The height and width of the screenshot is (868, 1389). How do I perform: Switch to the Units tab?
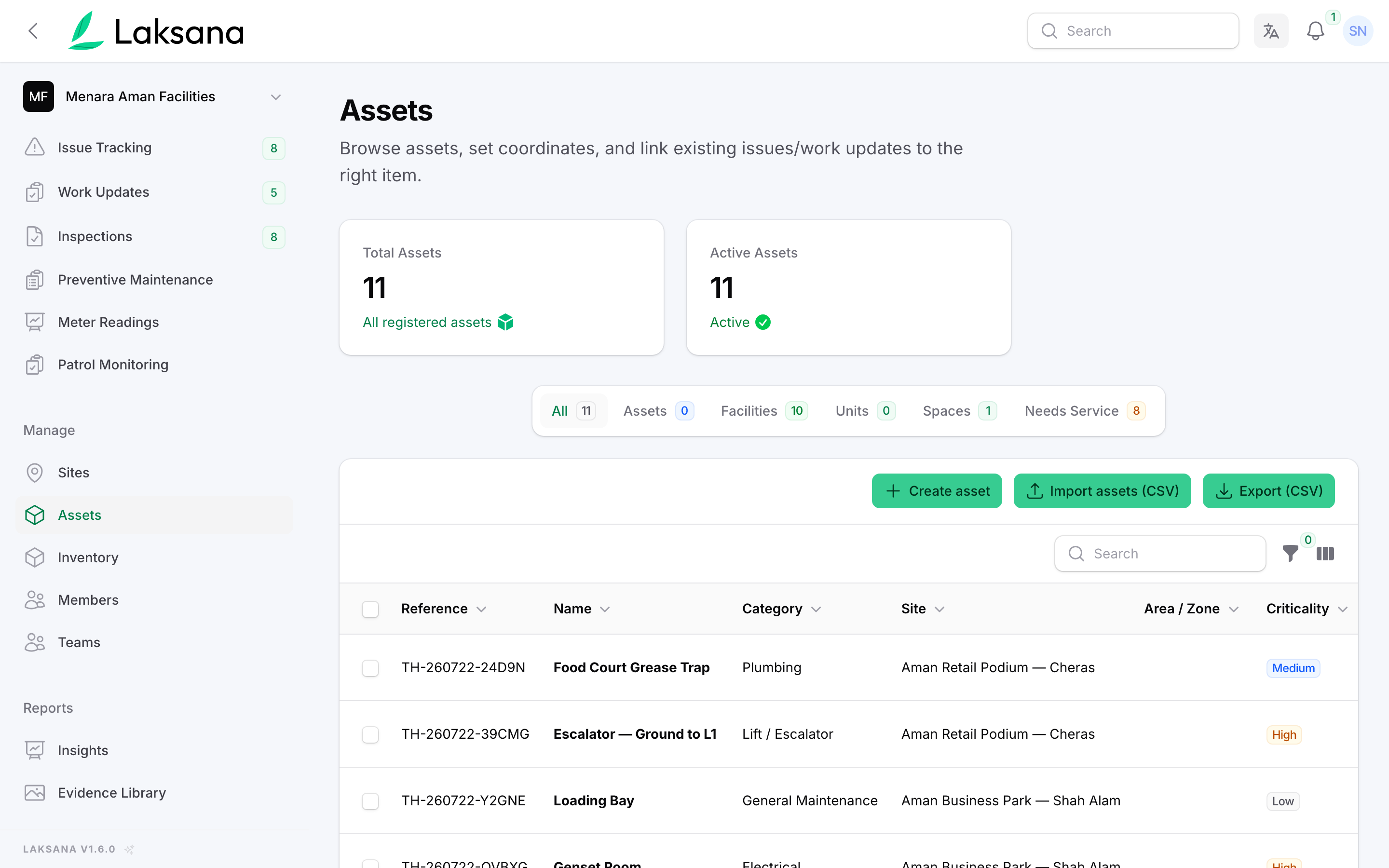(865, 411)
